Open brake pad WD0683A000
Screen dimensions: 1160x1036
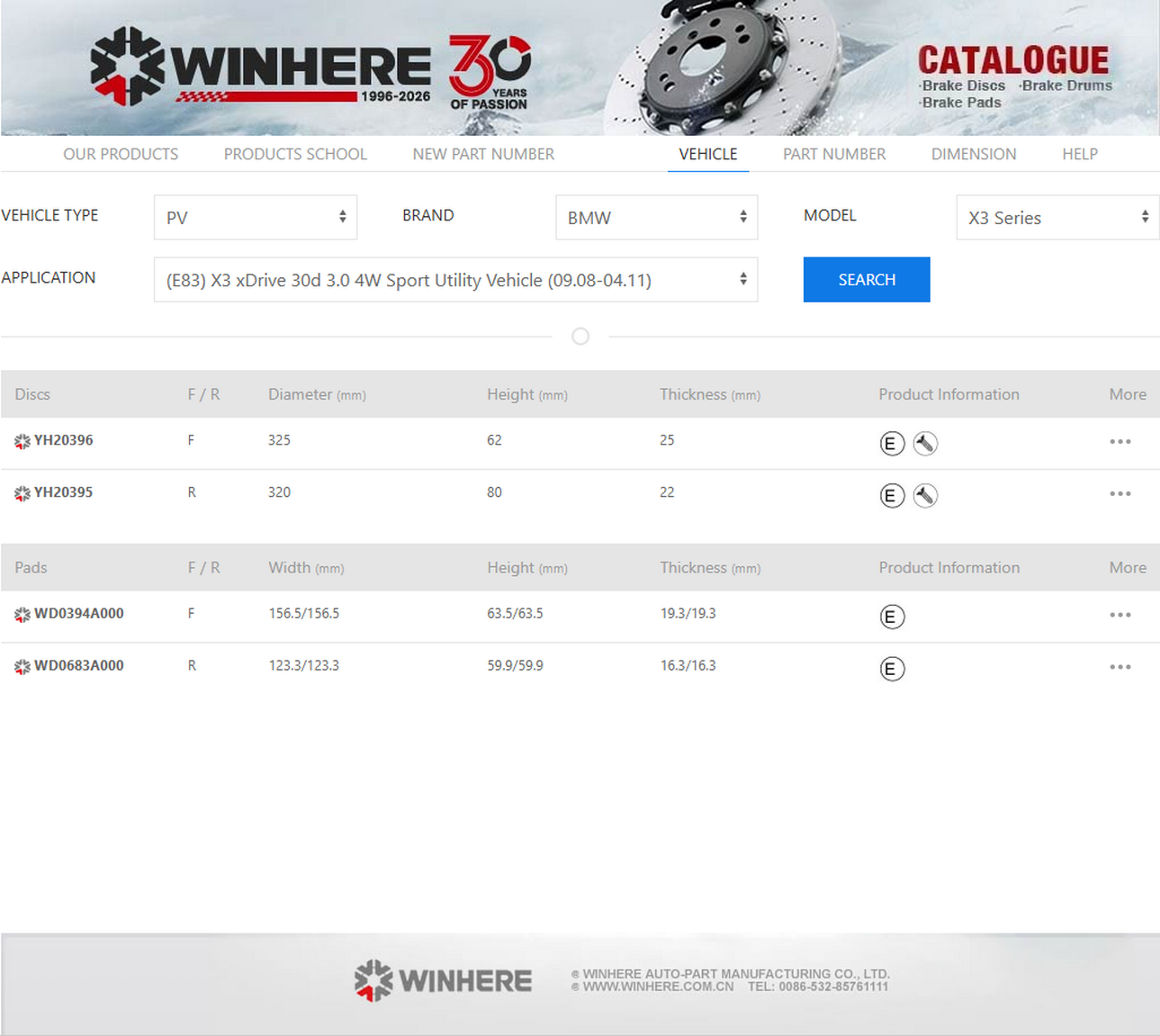click(79, 665)
